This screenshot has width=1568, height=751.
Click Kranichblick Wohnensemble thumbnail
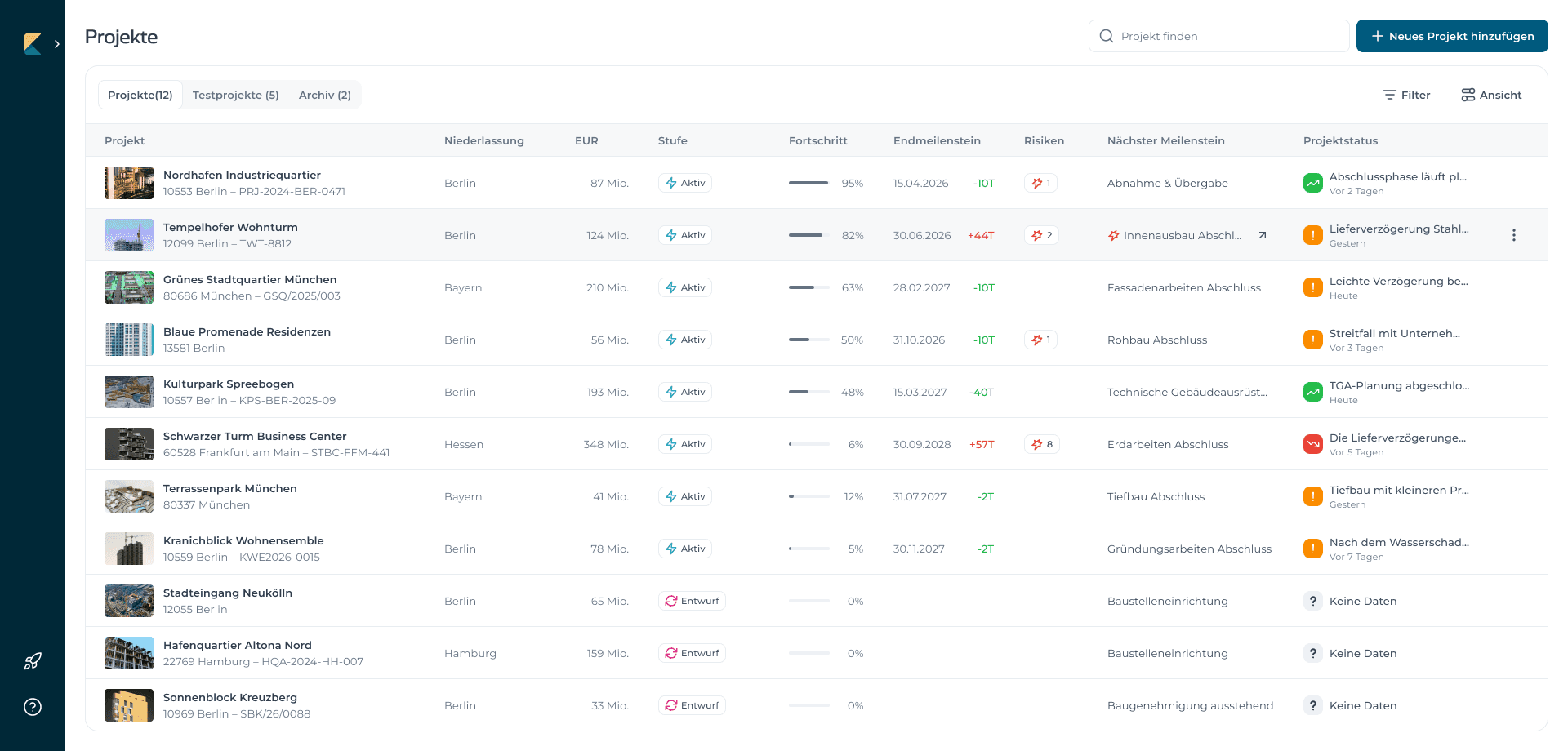click(x=129, y=549)
